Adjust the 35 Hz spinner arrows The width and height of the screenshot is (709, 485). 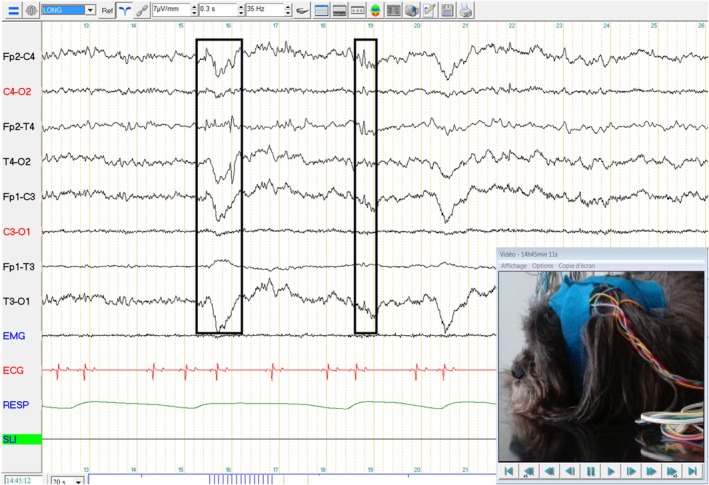click(x=288, y=10)
